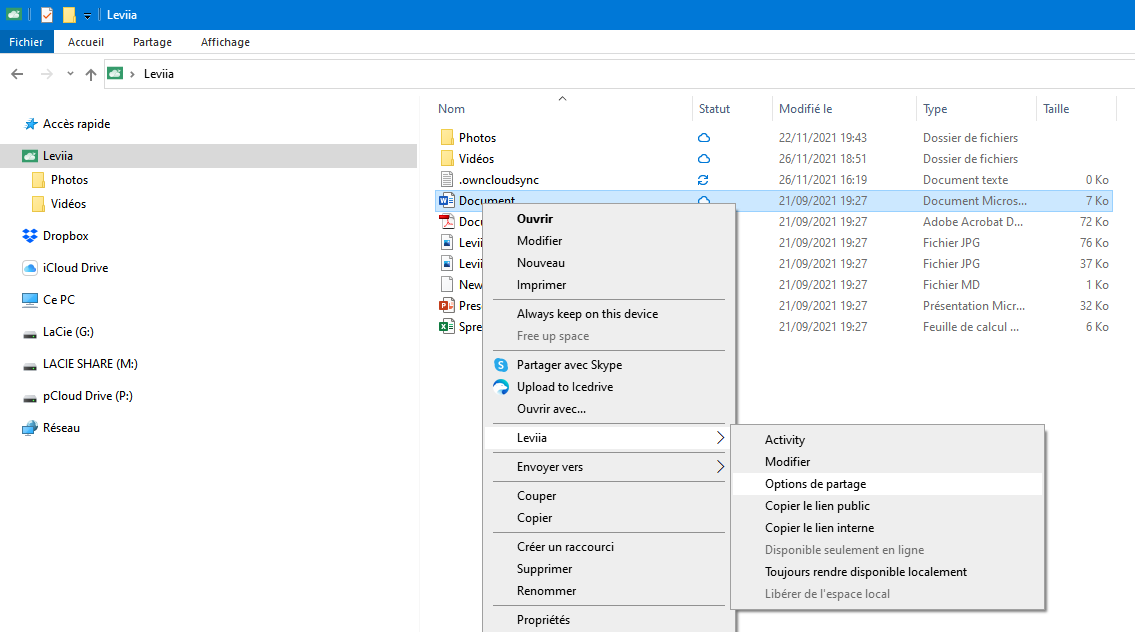
Task: Switch to the Partage ribbon tab
Action: click(153, 42)
